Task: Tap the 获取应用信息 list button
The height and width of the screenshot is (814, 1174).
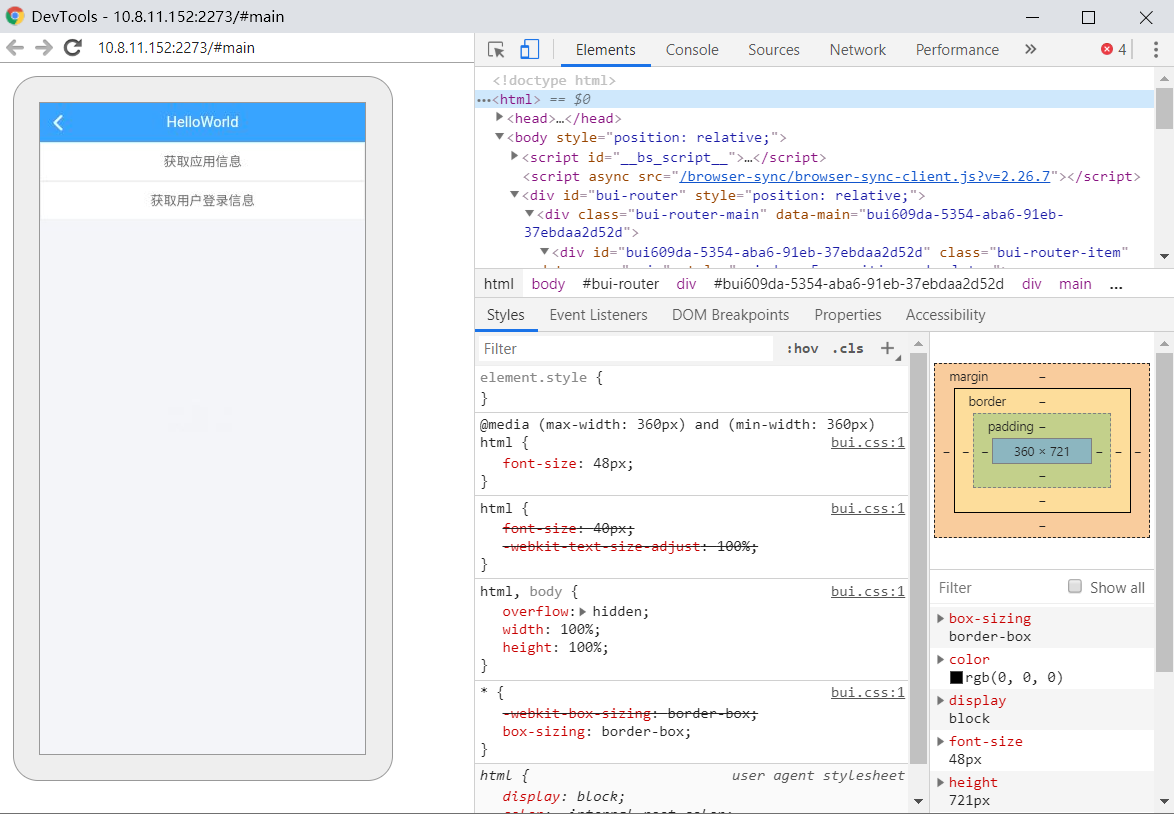Action: 202,161
